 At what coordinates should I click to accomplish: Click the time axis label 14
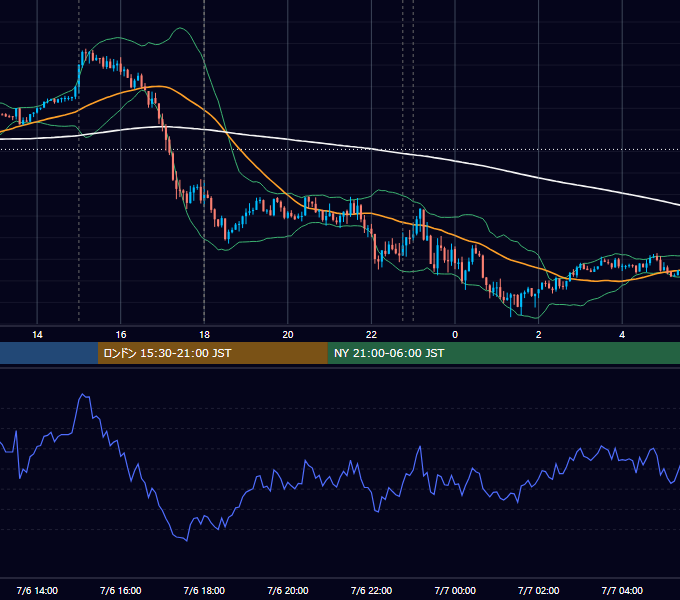pos(37,335)
